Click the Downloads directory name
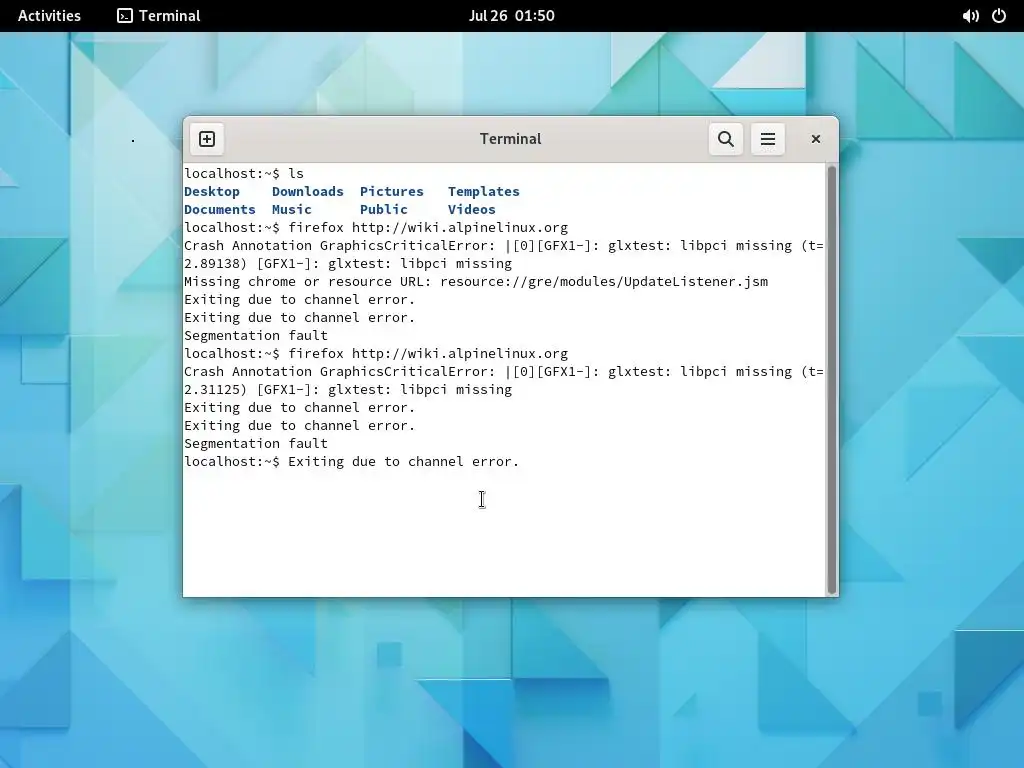Screen dimensions: 1024x768 (x=308, y=191)
